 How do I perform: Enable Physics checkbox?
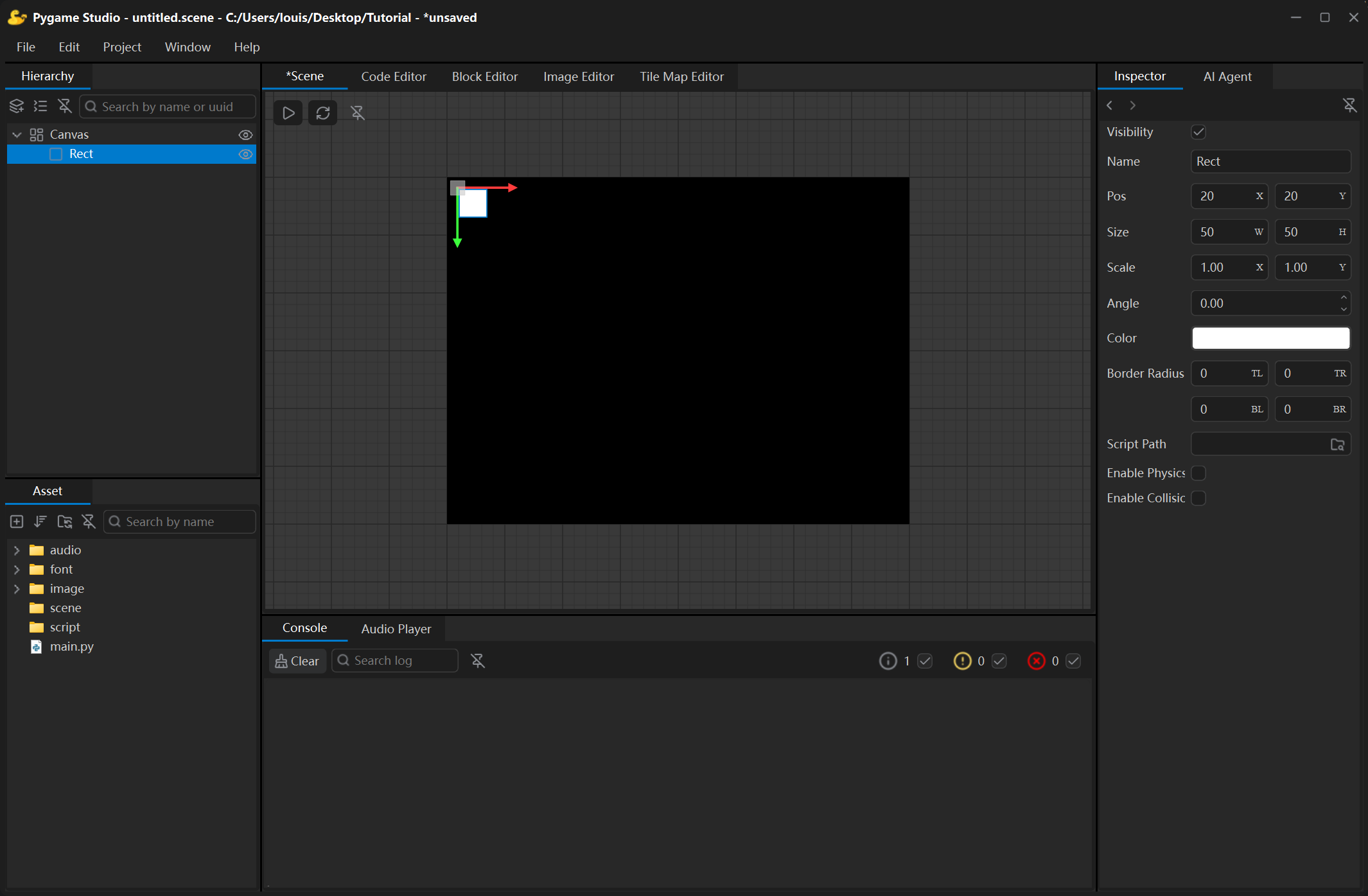point(1198,473)
